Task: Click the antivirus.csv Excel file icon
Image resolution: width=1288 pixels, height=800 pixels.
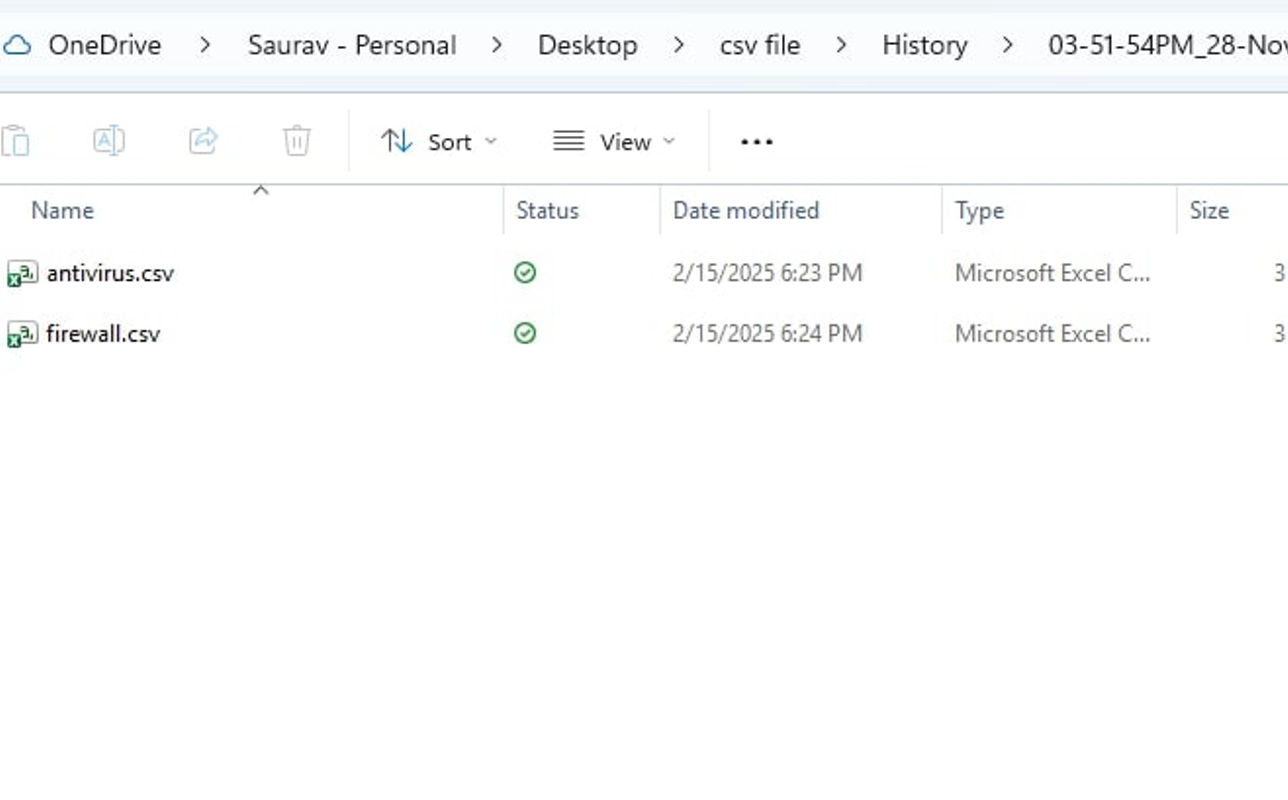Action: [x=22, y=273]
